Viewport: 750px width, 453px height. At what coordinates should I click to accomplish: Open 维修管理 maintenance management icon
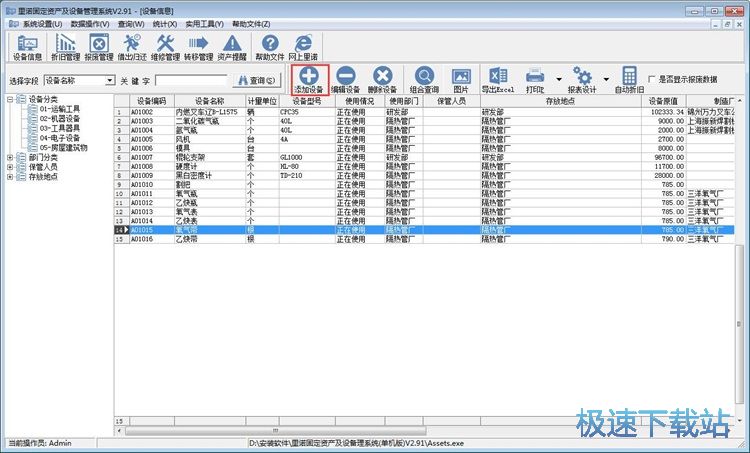(165, 43)
